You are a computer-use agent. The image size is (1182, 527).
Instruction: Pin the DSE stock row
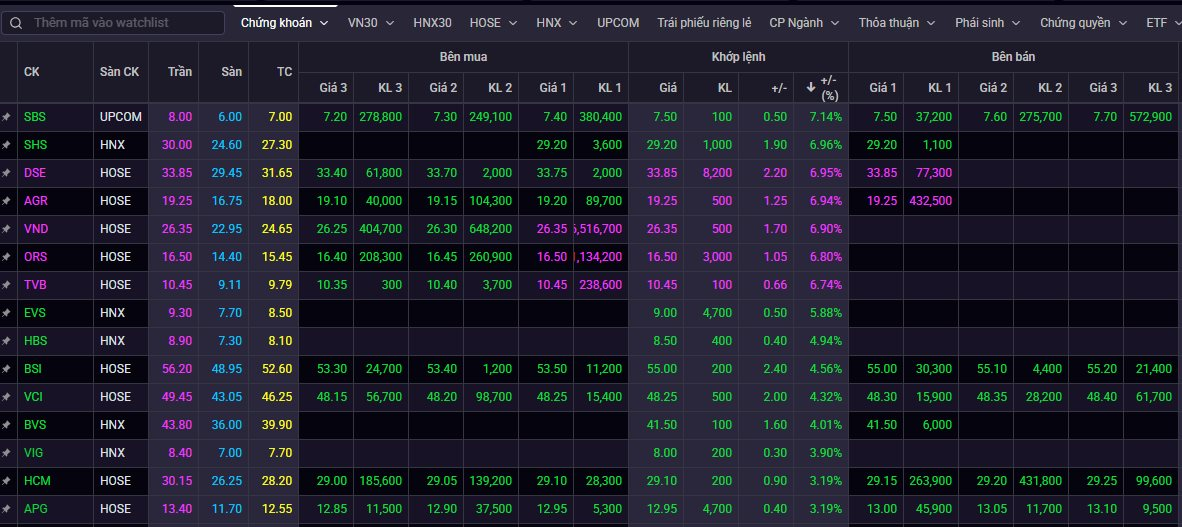6,173
